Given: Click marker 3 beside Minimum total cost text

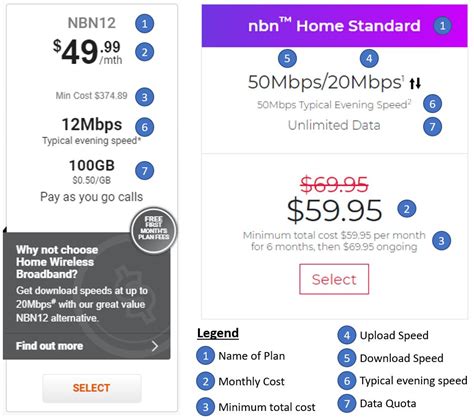Looking at the screenshot, I should (441, 241).
